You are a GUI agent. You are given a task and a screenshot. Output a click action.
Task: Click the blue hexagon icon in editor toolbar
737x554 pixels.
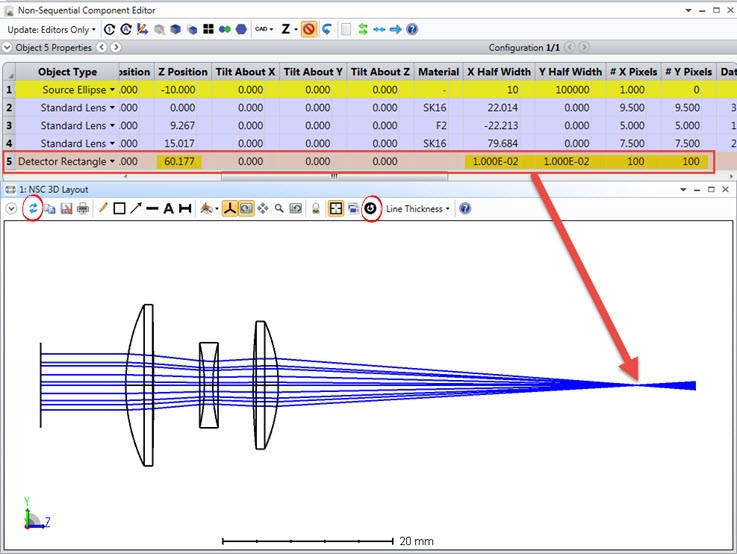click(241, 30)
